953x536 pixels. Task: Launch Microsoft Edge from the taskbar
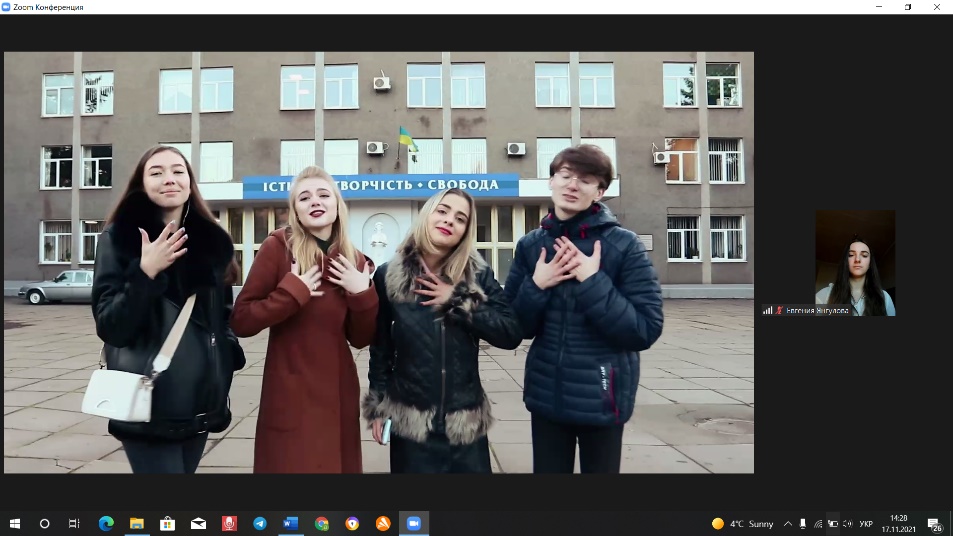tap(106, 523)
